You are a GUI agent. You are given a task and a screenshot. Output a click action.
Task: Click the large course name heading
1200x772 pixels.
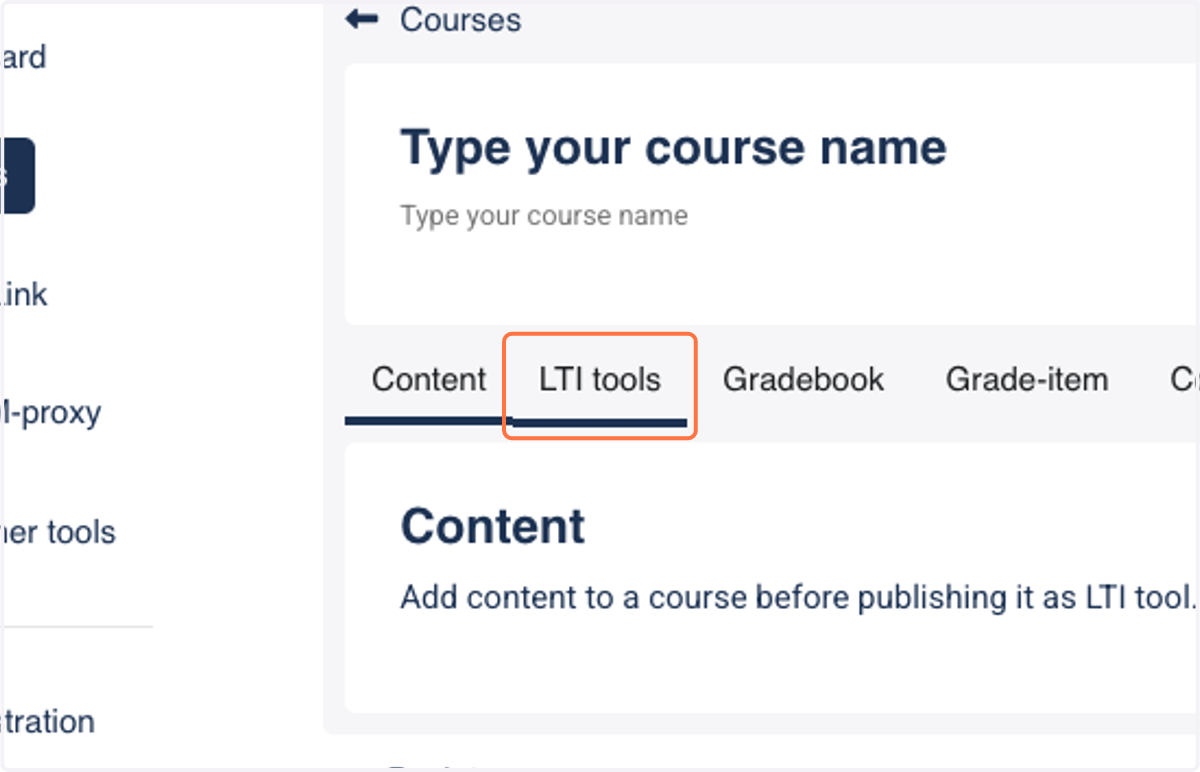673,148
